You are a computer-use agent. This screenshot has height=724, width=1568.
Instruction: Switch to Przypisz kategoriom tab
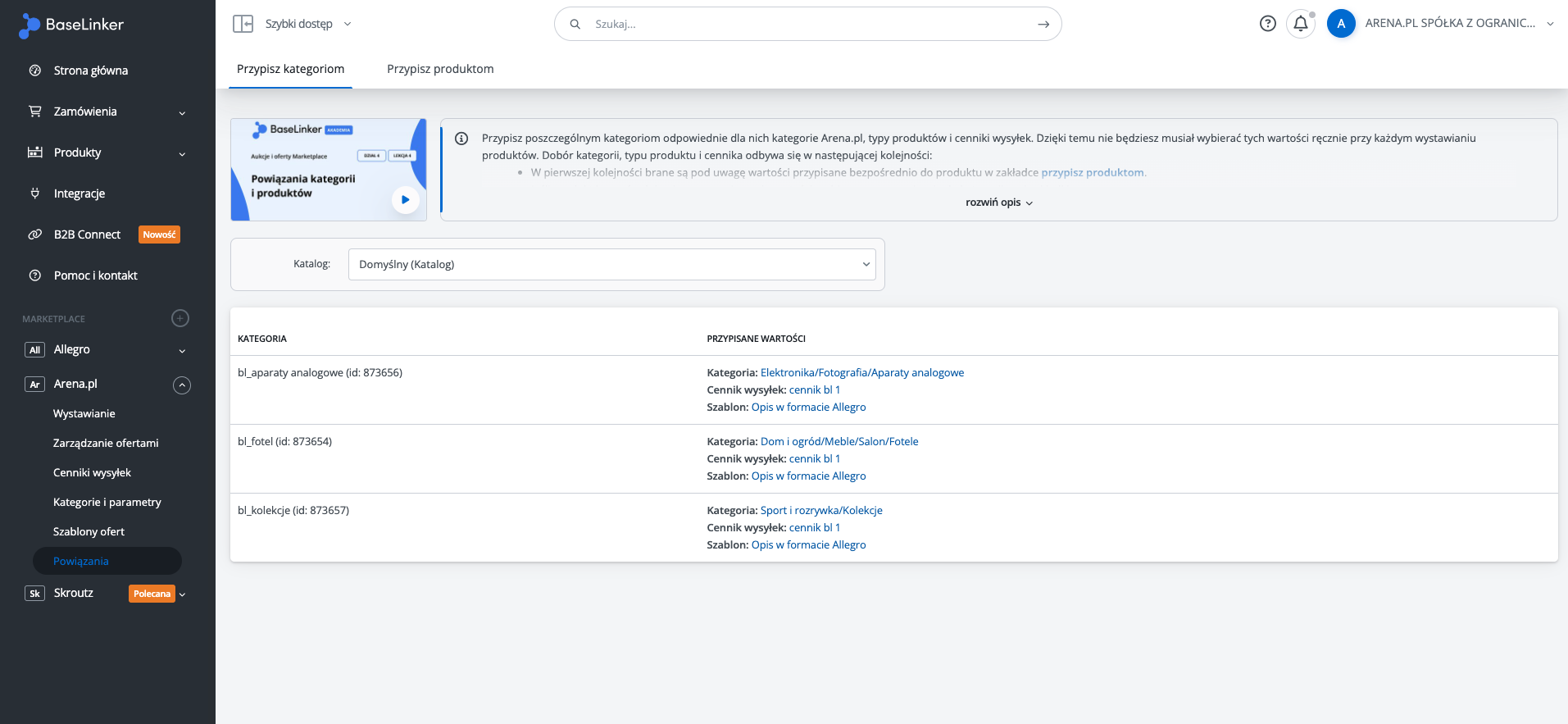click(x=290, y=69)
